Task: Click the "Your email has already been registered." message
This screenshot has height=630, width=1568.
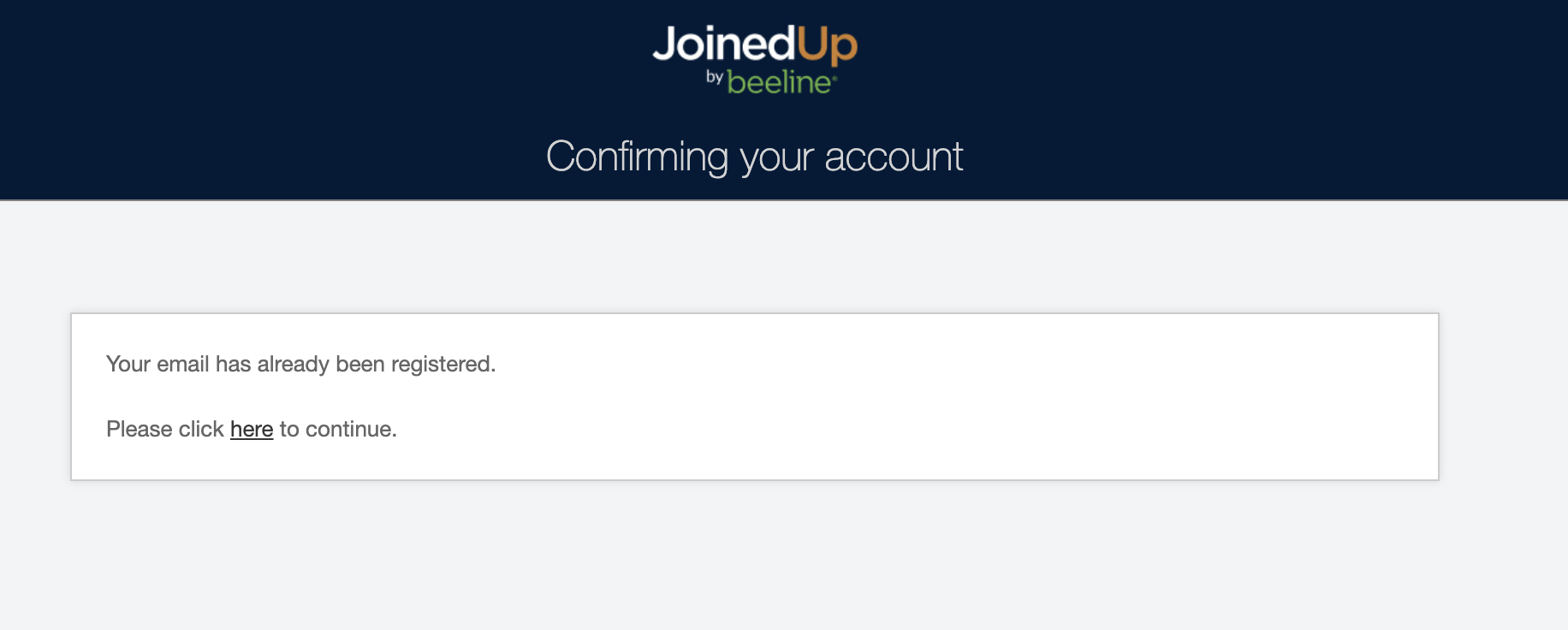Action: pos(300,364)
